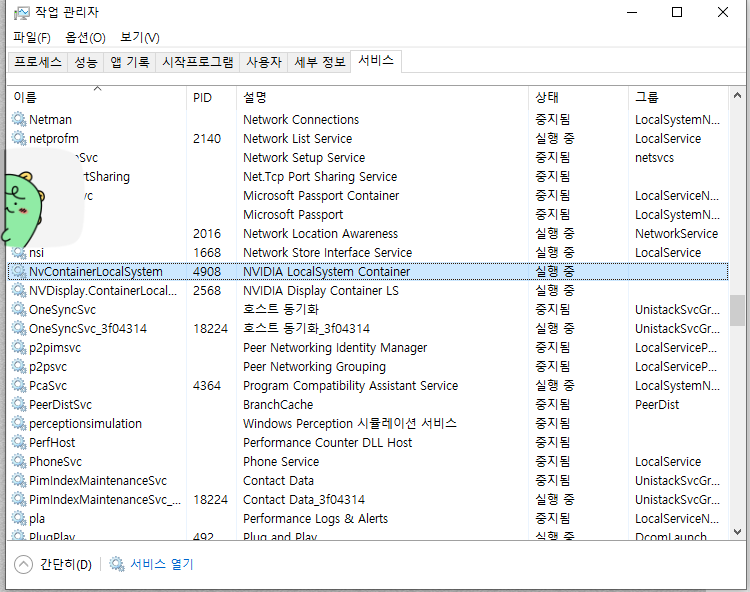This screenshot has width=750, height=592.
Task: Click the gear icon beside p2psvc
Action: coord(19,366)
